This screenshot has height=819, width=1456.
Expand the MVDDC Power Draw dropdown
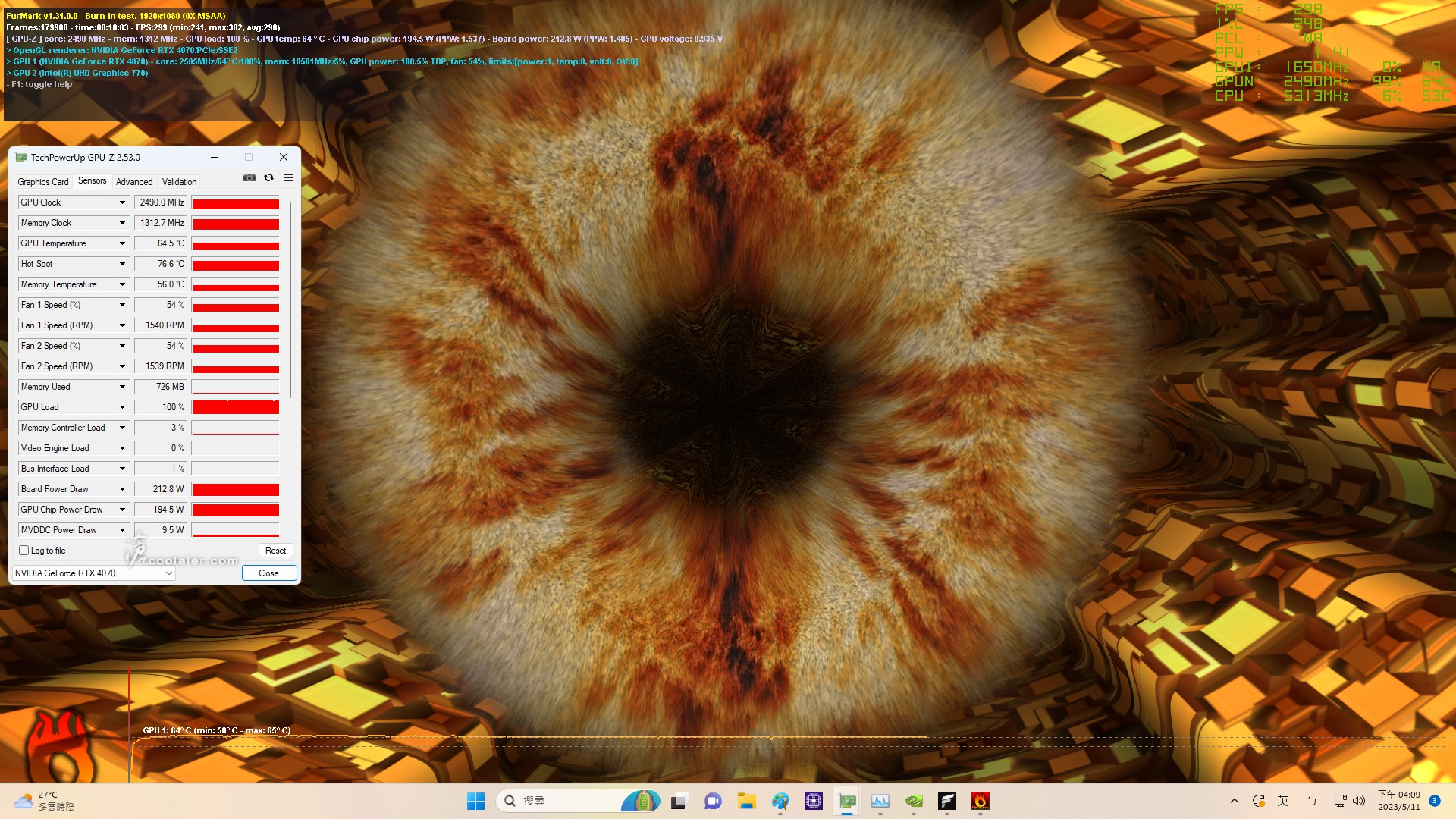coord(122,530)
